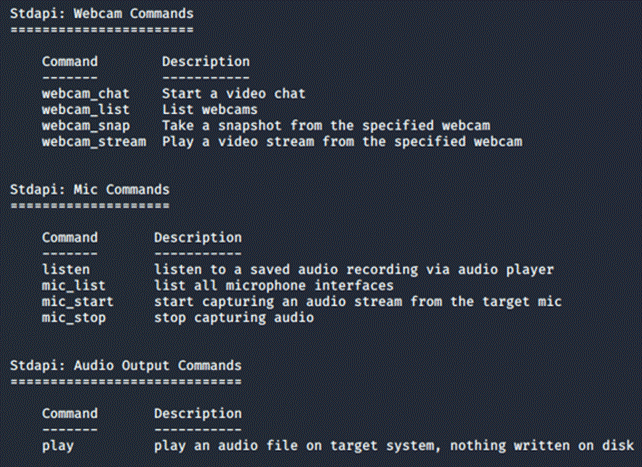This screenshot has height=467, width=642.
Task: Click the mic_list command text
Action: tap(74, 285)
